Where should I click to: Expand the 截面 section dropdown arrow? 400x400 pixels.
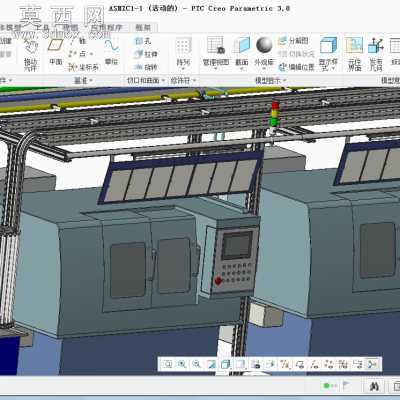click(x=242, y=69)
